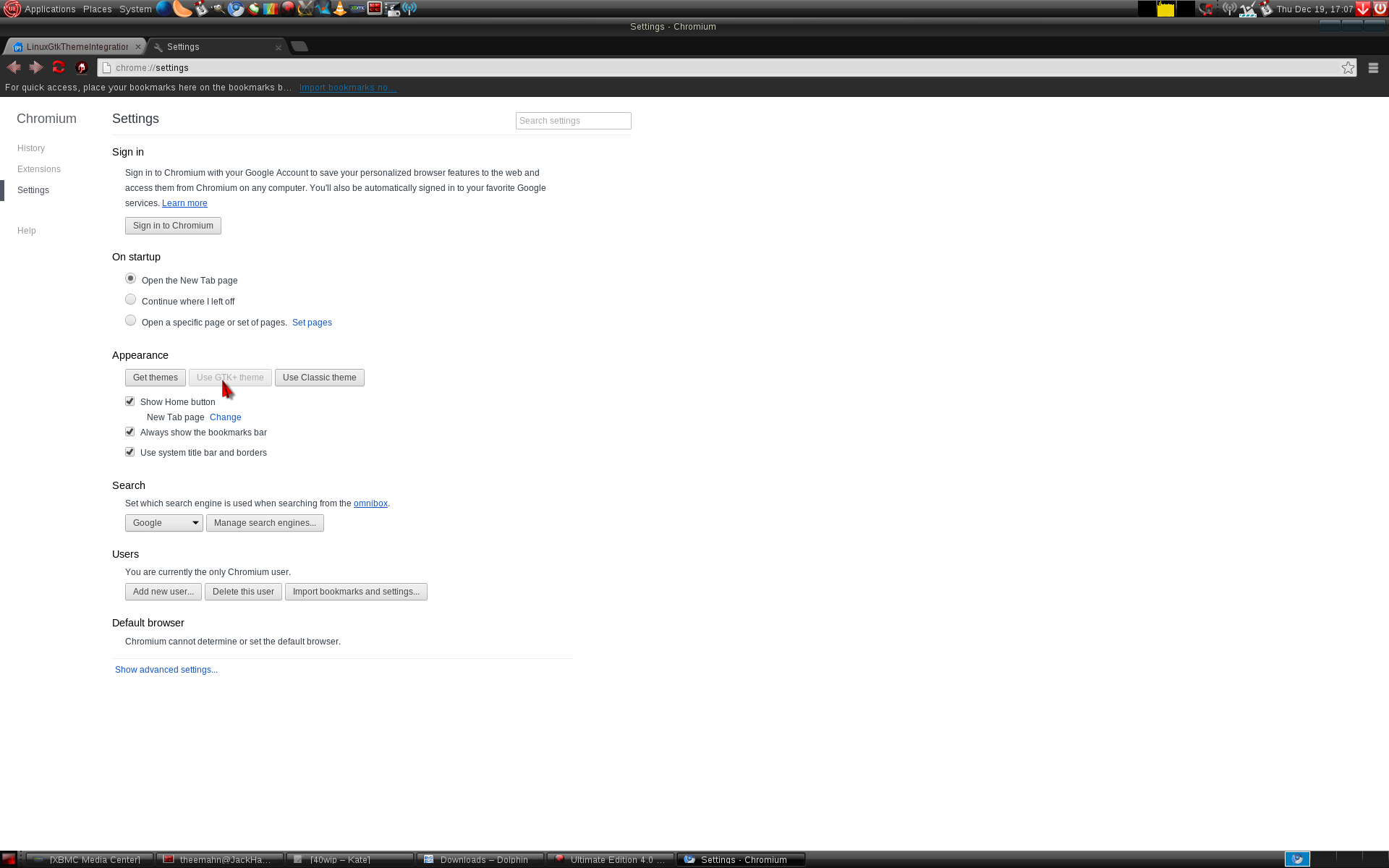Click the Search settings field
The width and height of the screenshot is (1389, 868).
click(574, 121)
